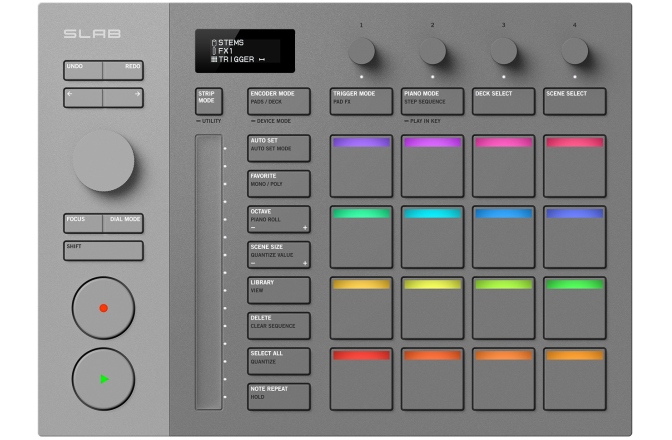The height and width of the screenshot is (440, 672).
Task: Start recording with the red record button
Action: pyautogui.click(x=103, y=308)
